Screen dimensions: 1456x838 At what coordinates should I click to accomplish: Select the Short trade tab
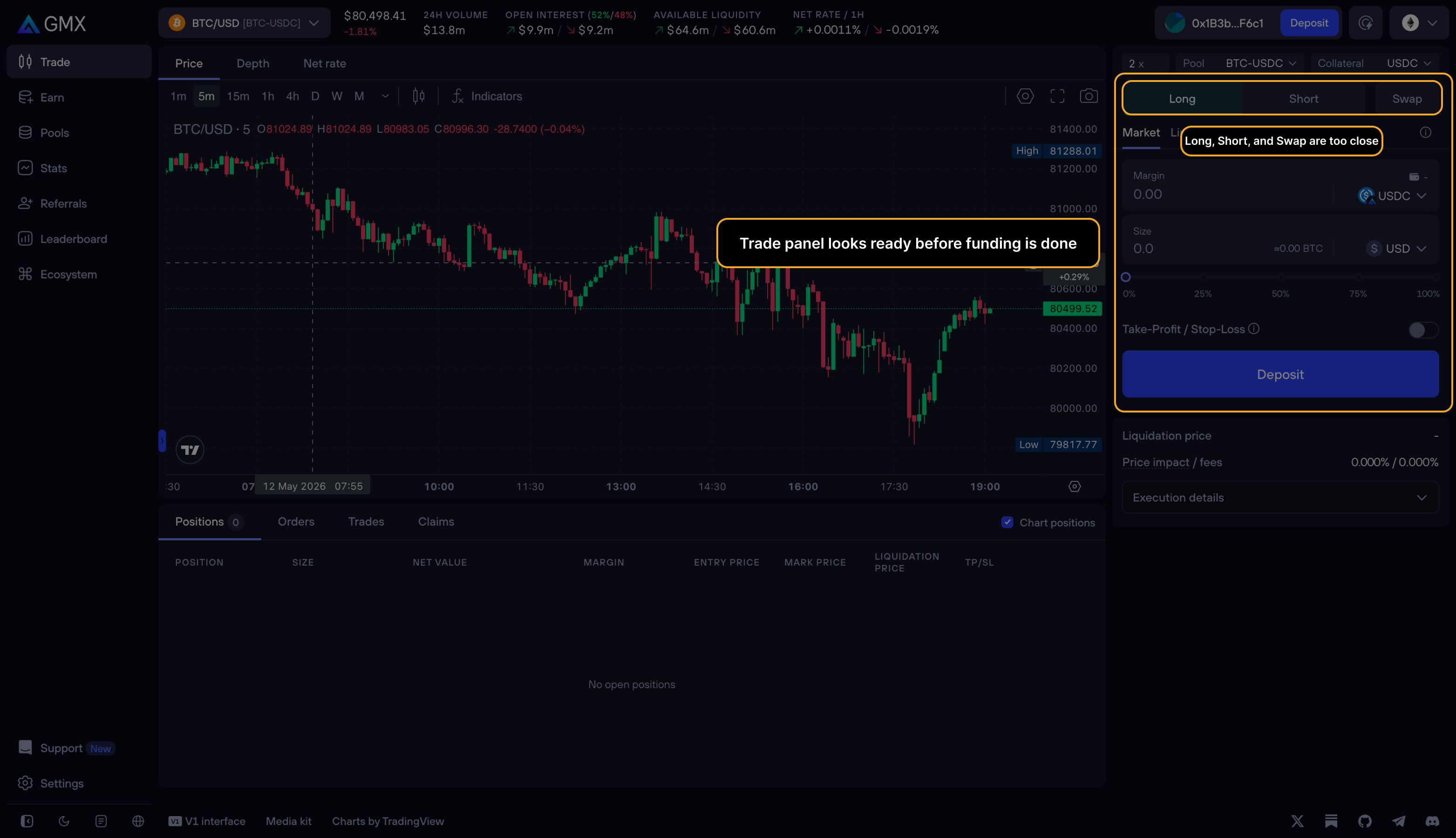1303,98
